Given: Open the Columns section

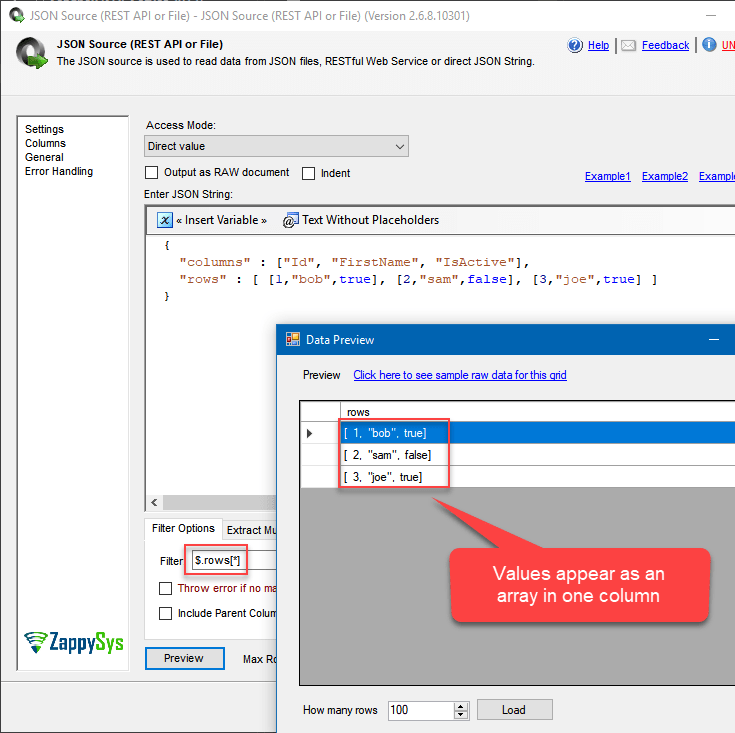Looking at the screenshot, I should click(45, 143).
